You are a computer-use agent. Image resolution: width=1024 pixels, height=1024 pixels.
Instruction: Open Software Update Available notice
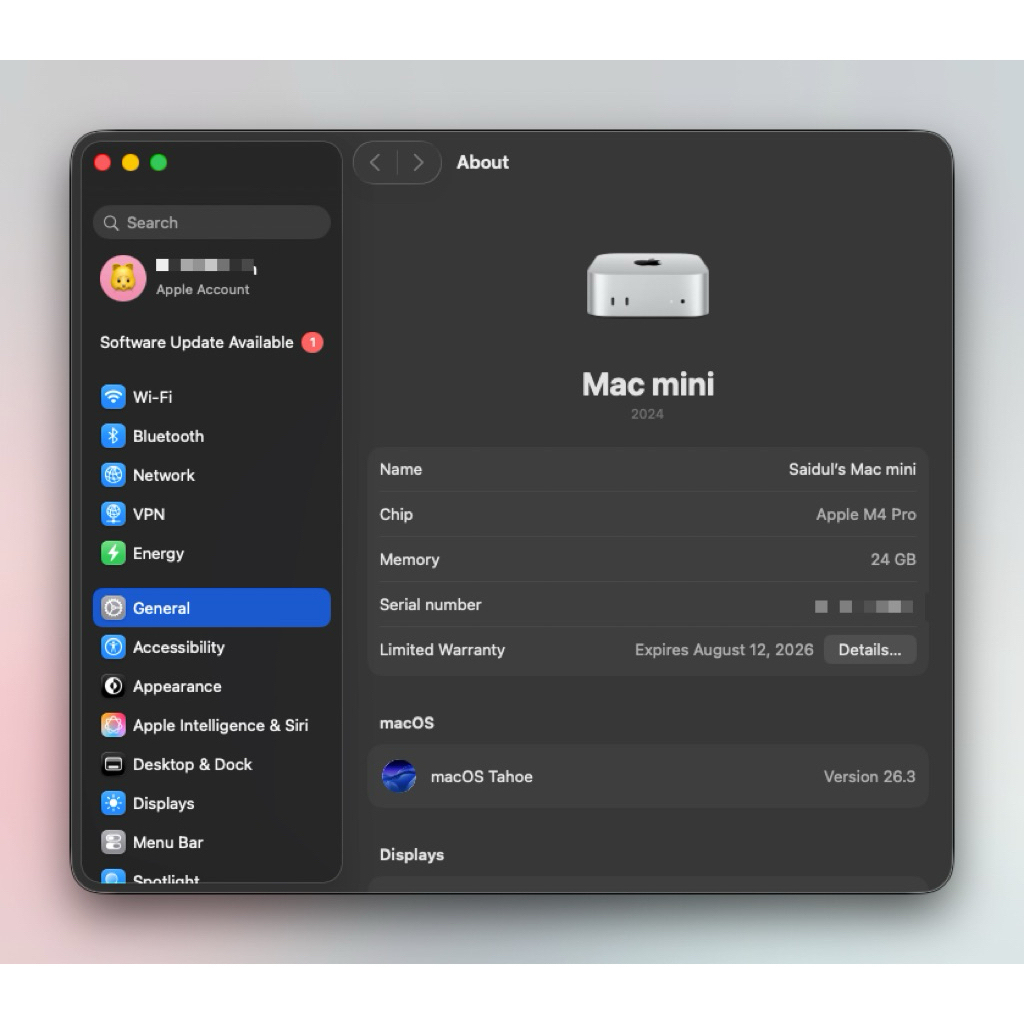[212, 342]
